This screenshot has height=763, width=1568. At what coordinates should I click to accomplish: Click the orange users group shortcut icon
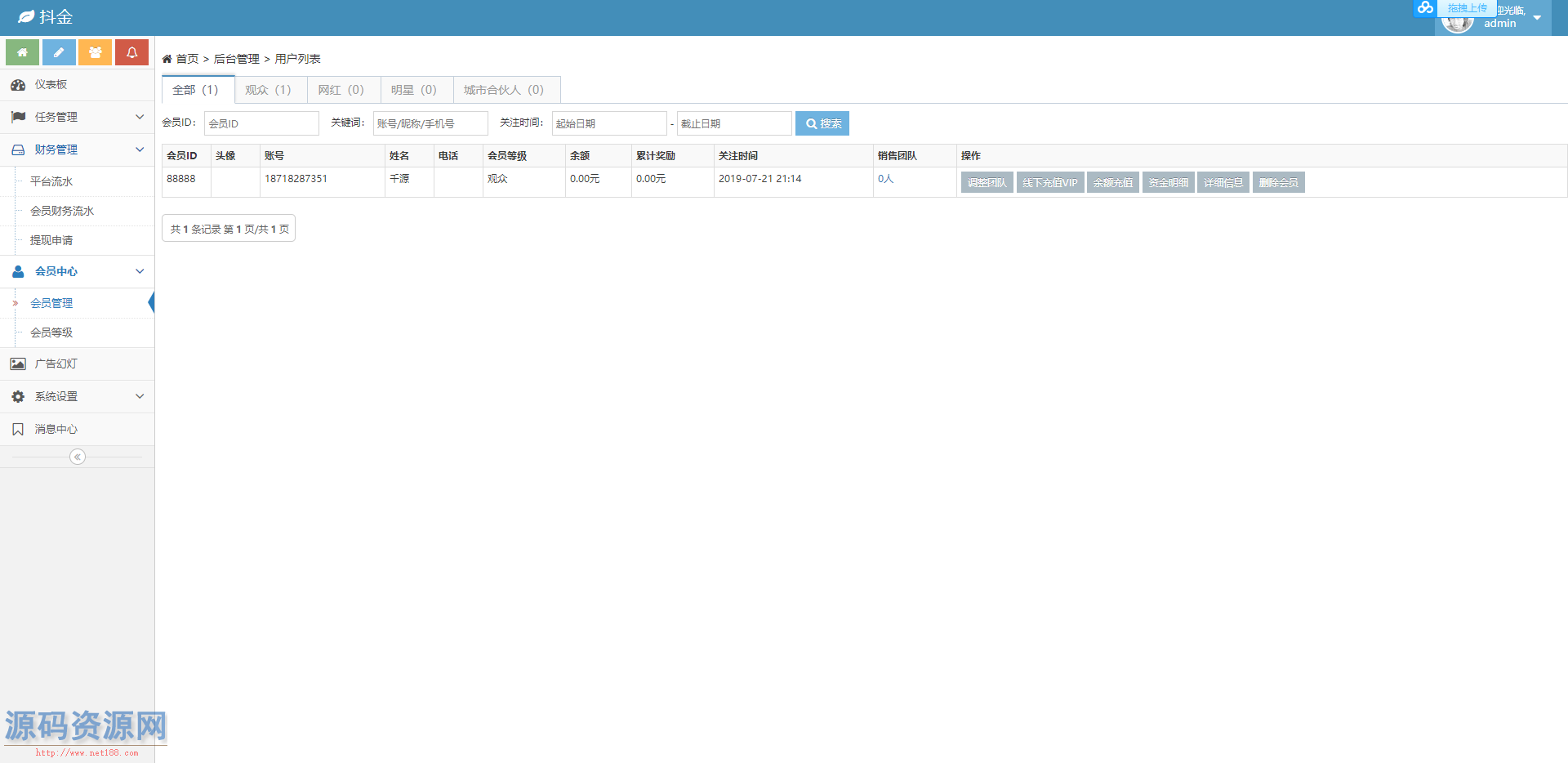tap(96, 52)
